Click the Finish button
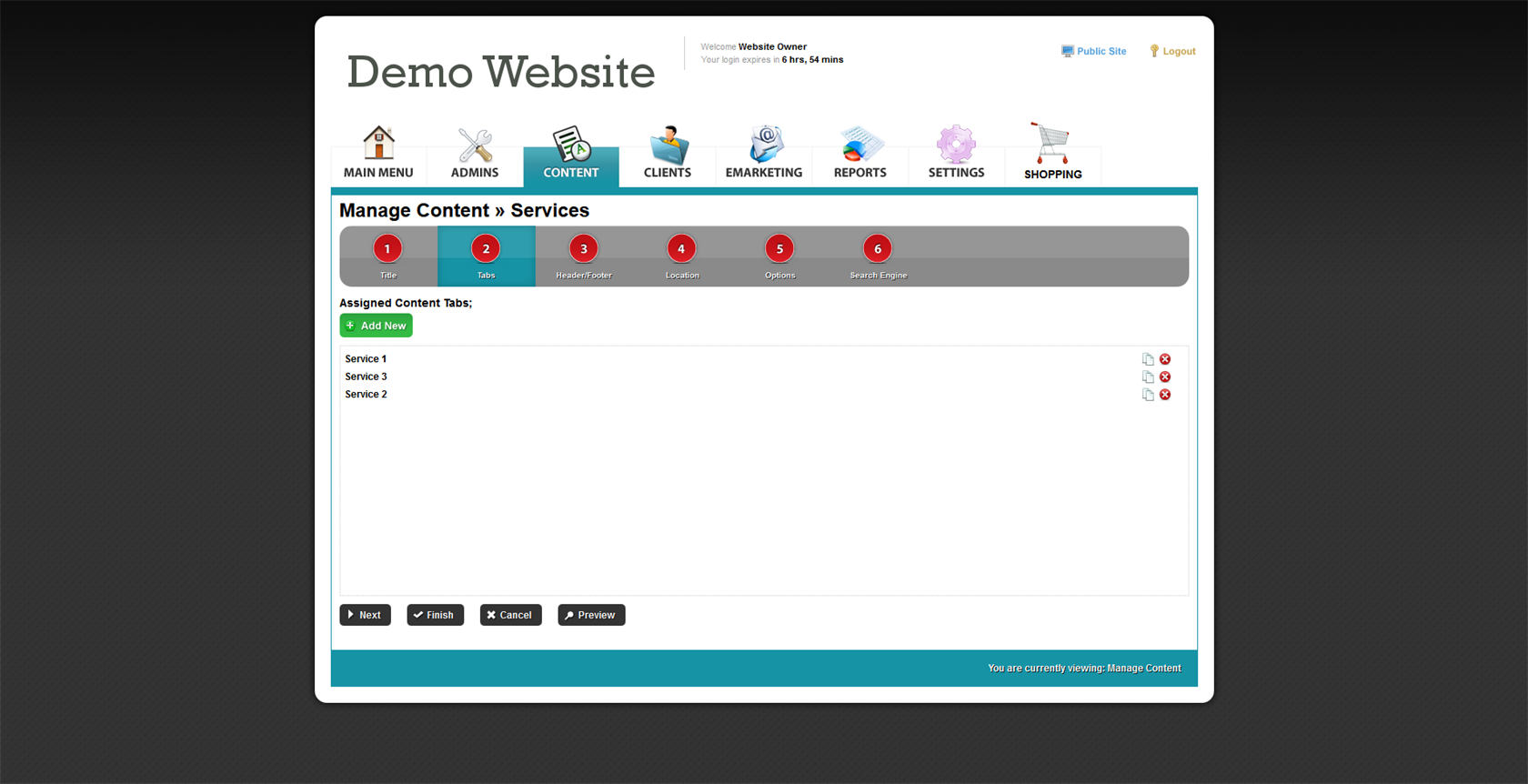The width and height of the screenshot is (1528, 784). pos(435,615)
